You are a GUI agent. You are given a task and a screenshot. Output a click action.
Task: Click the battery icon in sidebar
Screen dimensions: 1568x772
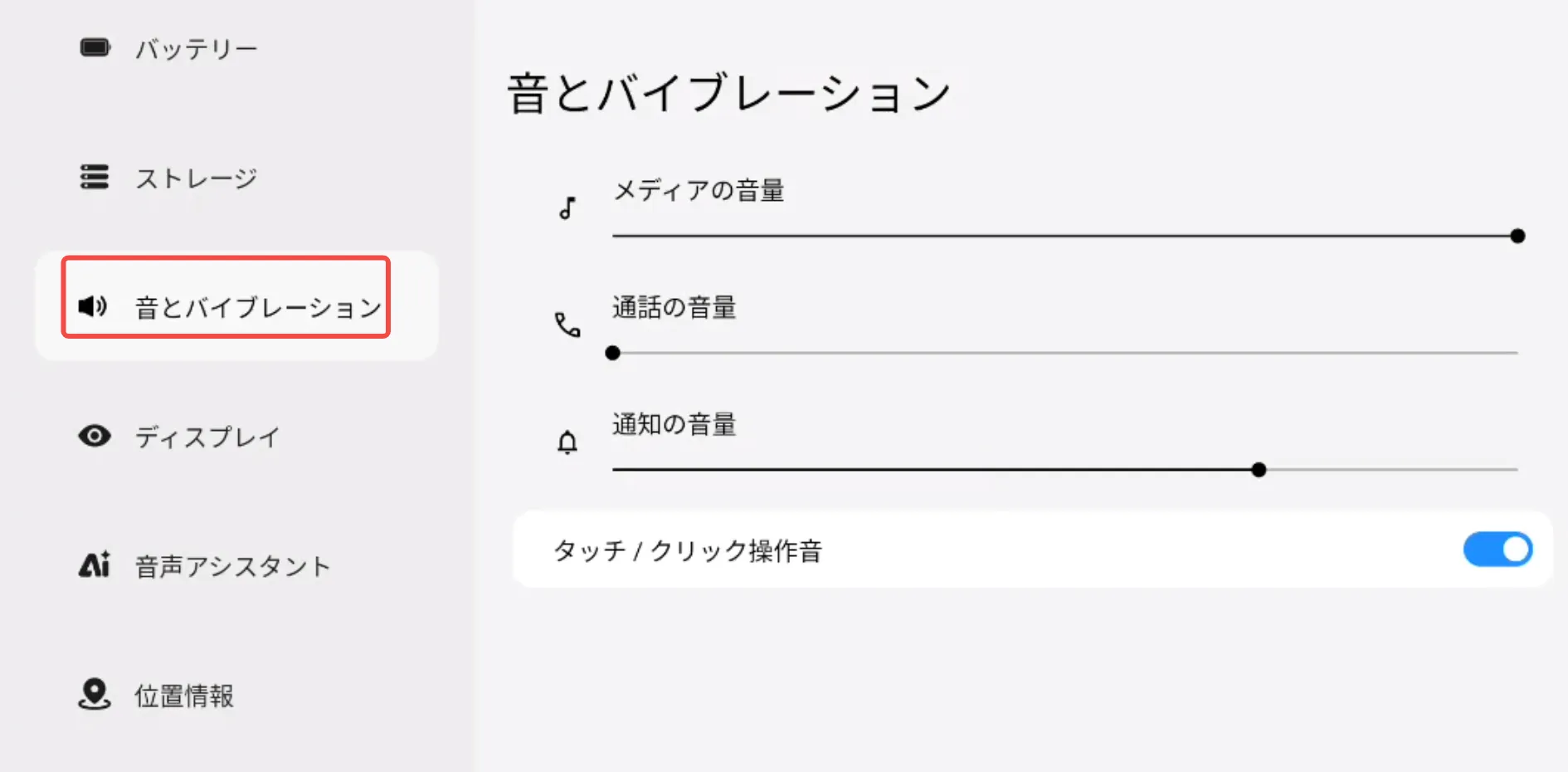point(95,47)
